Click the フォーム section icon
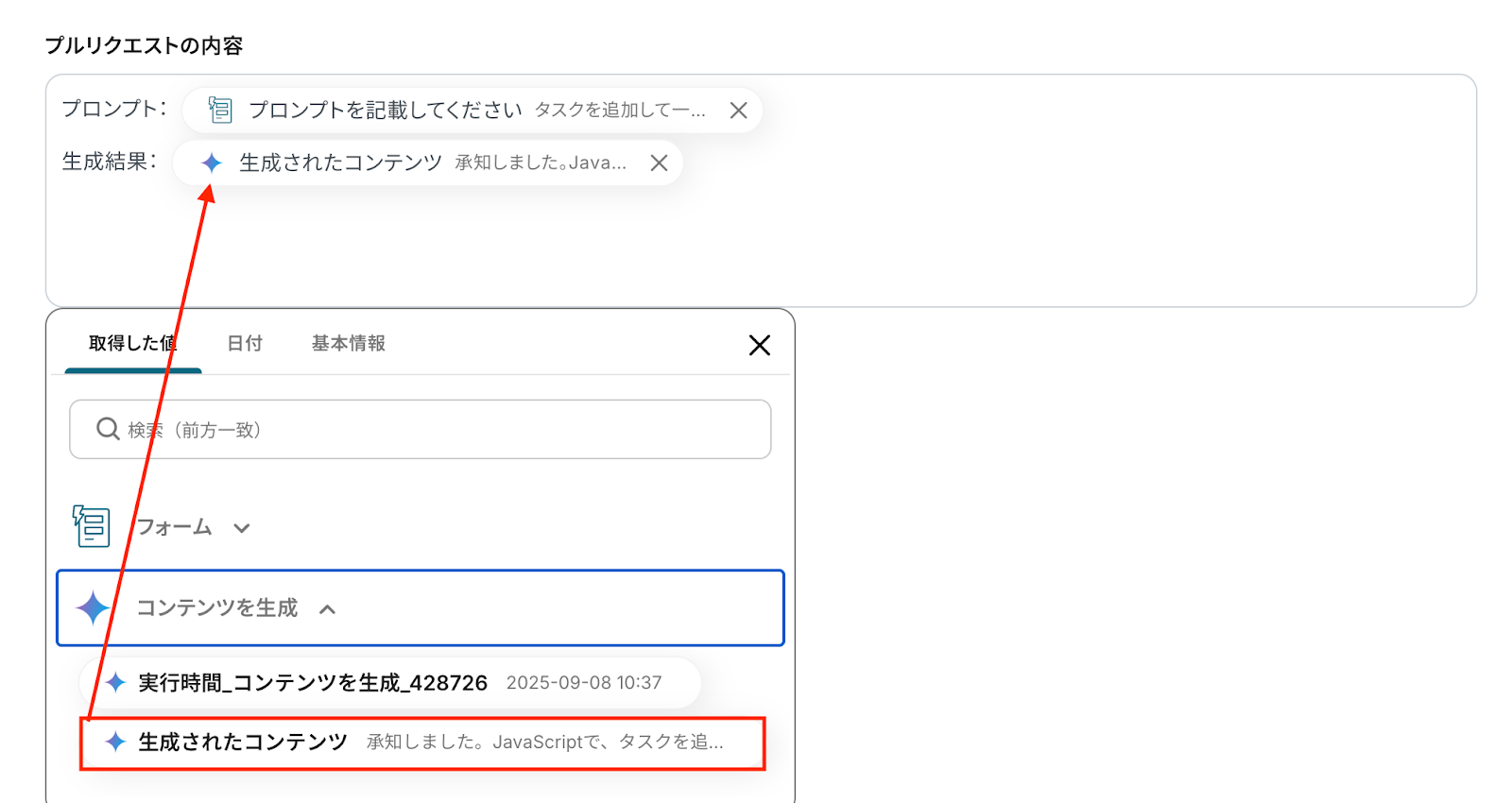Image resolution: width=1512 pixels, height=803 pixels. click(x=92, y=526)
